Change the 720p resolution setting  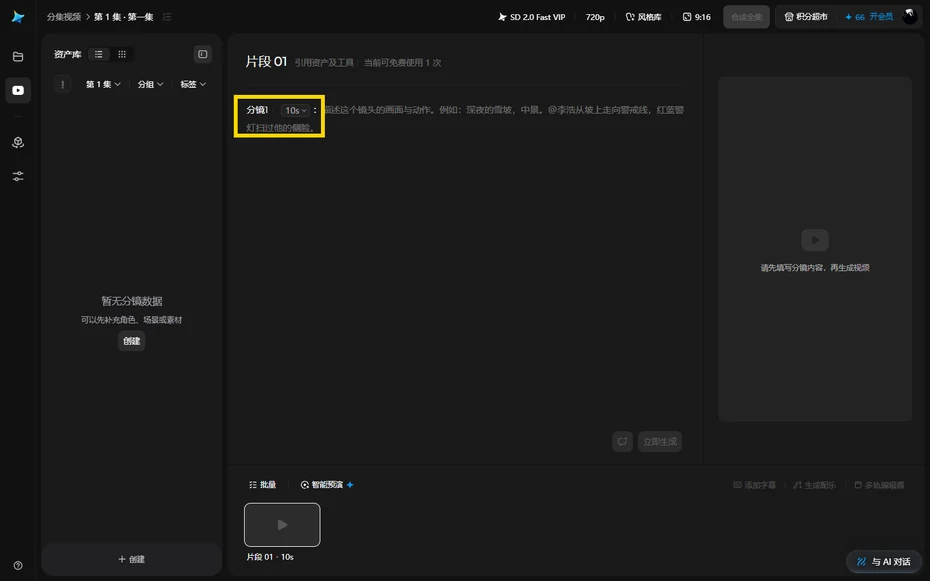pos(595,17)
